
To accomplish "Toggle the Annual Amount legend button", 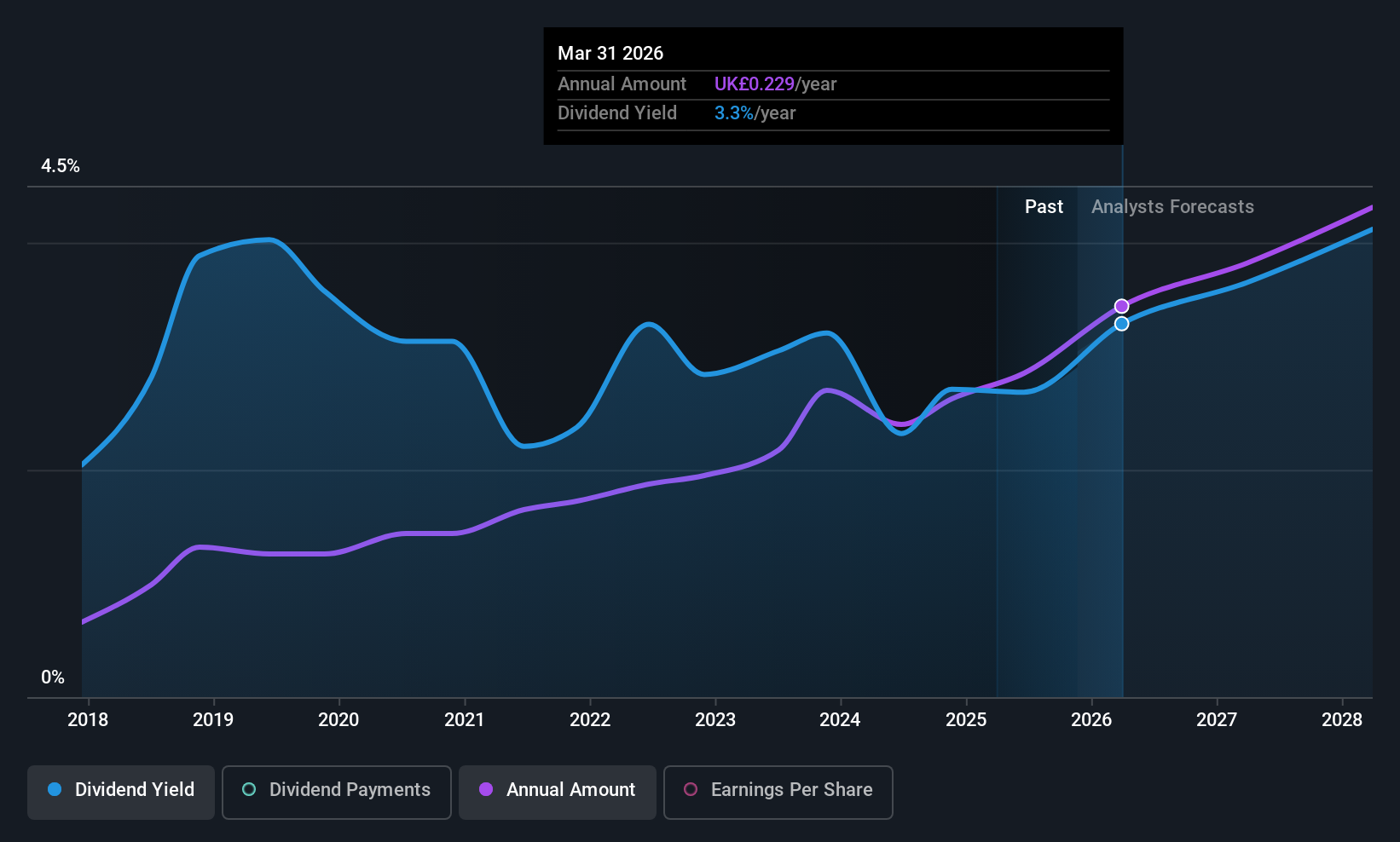I will tap(558, 792).
